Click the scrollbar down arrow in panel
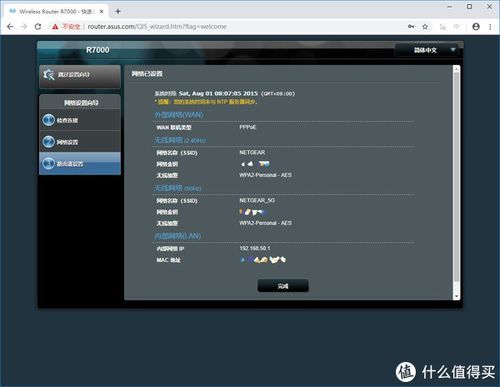The width and height of the screenshot is (500, 387). (456, 296)
